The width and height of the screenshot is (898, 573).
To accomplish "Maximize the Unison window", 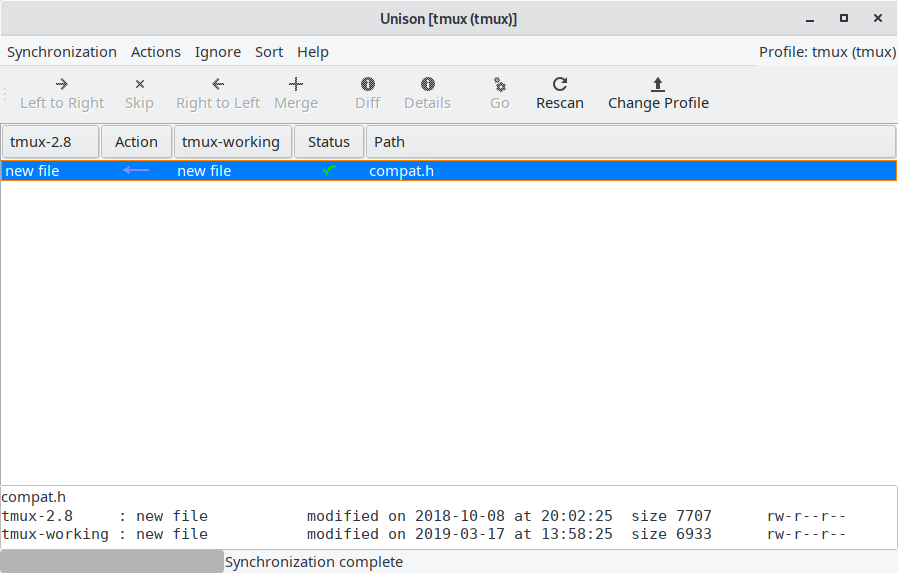I will point(844,18).
